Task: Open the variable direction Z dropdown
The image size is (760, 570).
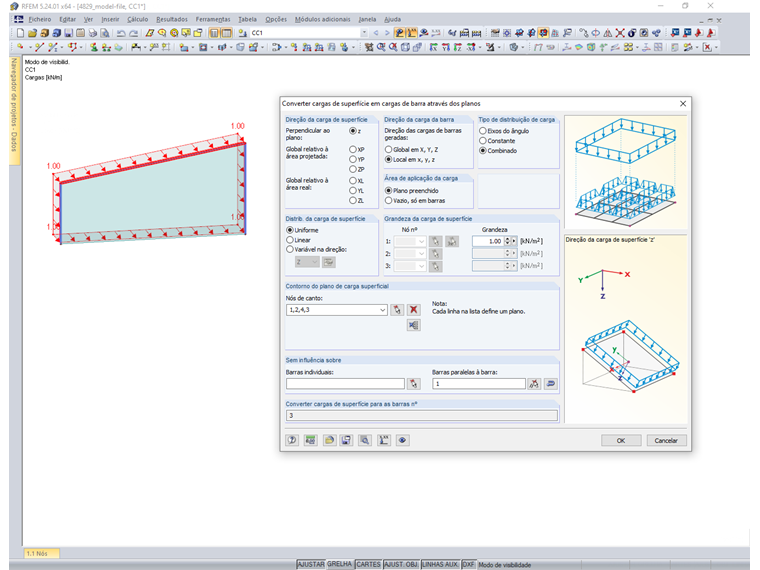Action: (x=315, y=262)
